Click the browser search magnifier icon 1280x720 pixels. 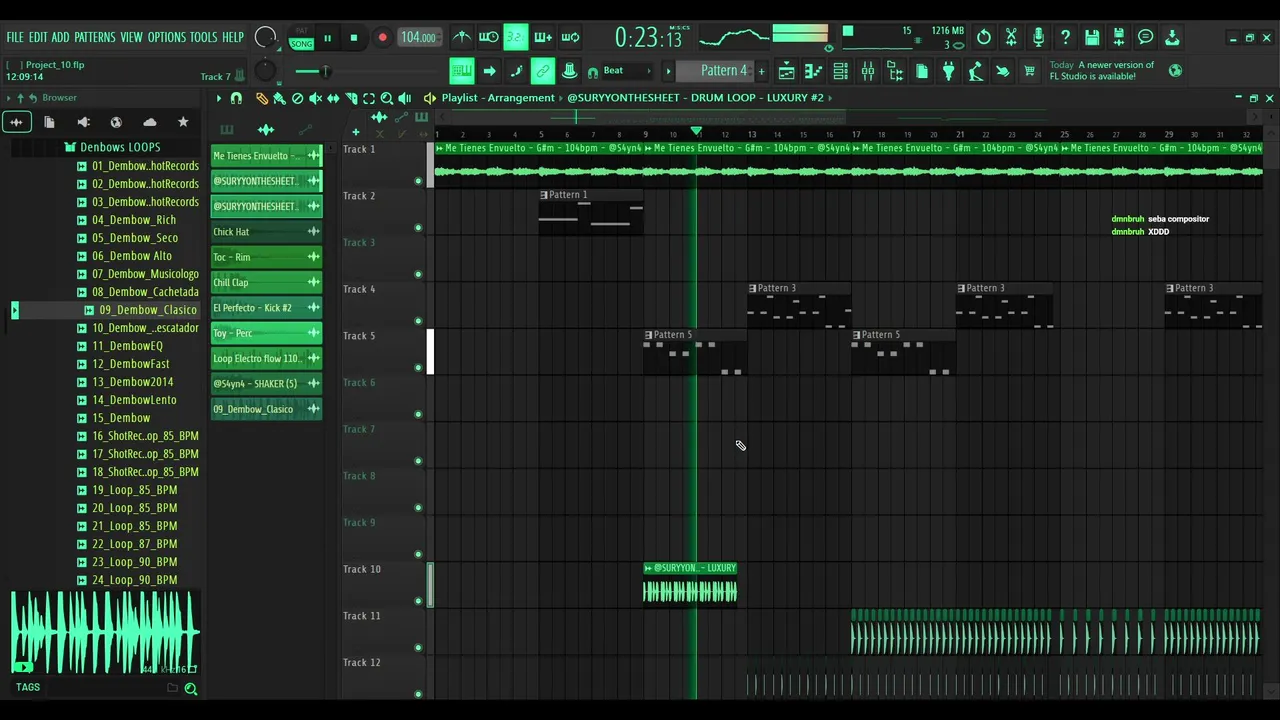point(190,688)
